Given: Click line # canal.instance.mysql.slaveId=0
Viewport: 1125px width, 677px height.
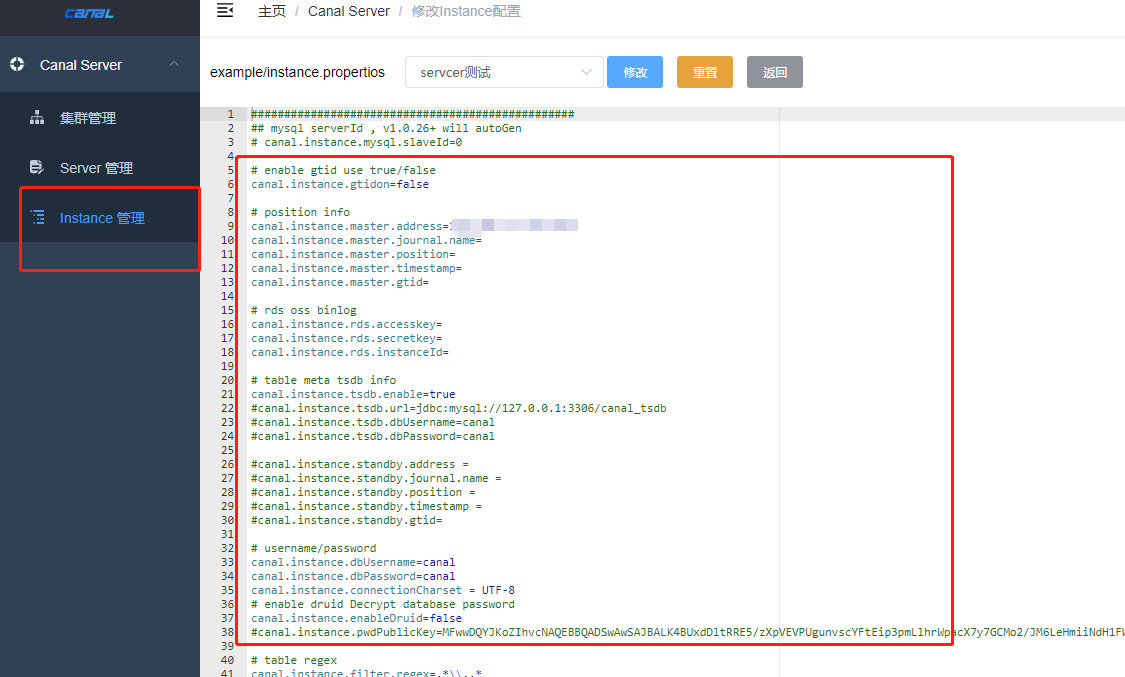Looking at the screenshot, I should pos(357,142).
